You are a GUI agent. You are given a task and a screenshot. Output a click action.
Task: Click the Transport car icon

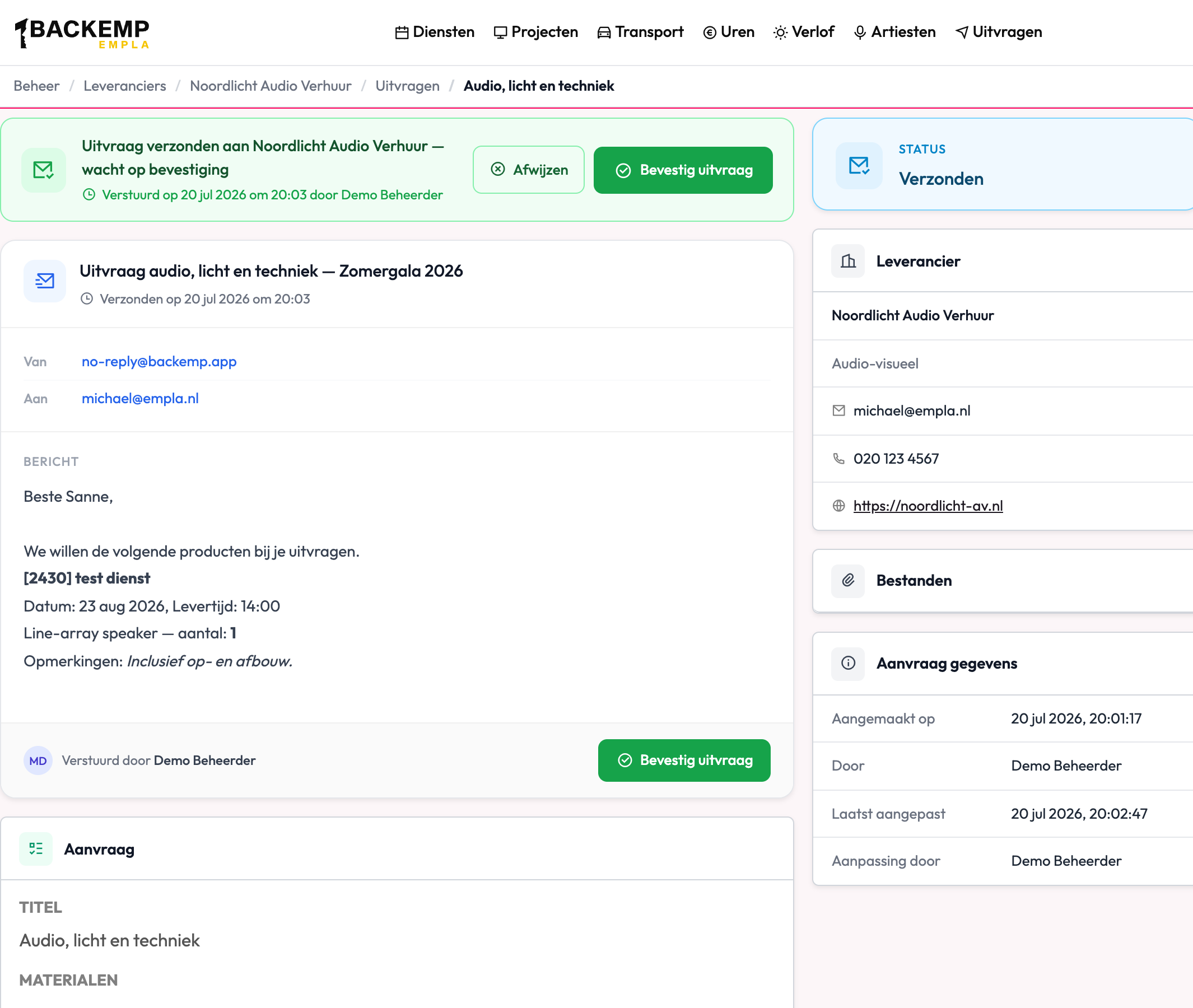pyautogui.click(x=604, y=32)
